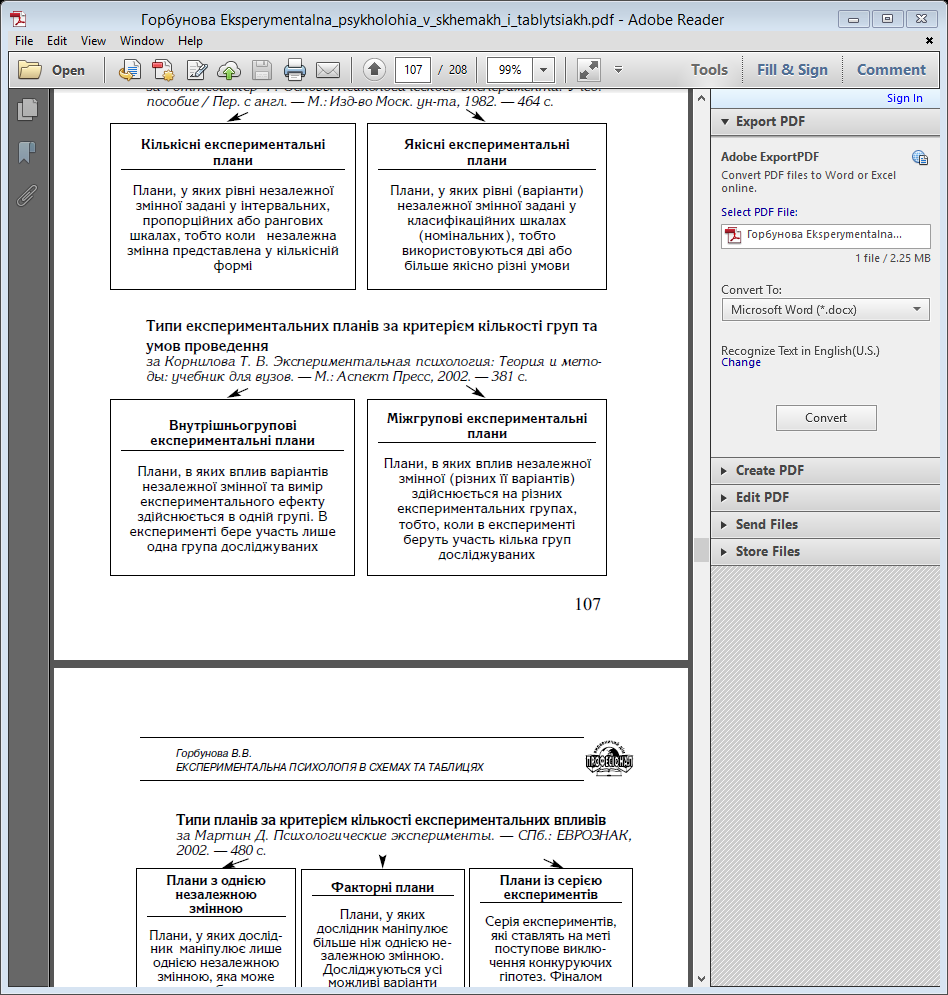The width and height of the screenshot is (948, 995).
Task: Click the Open file toolbar button
Action: pos(53,70)
